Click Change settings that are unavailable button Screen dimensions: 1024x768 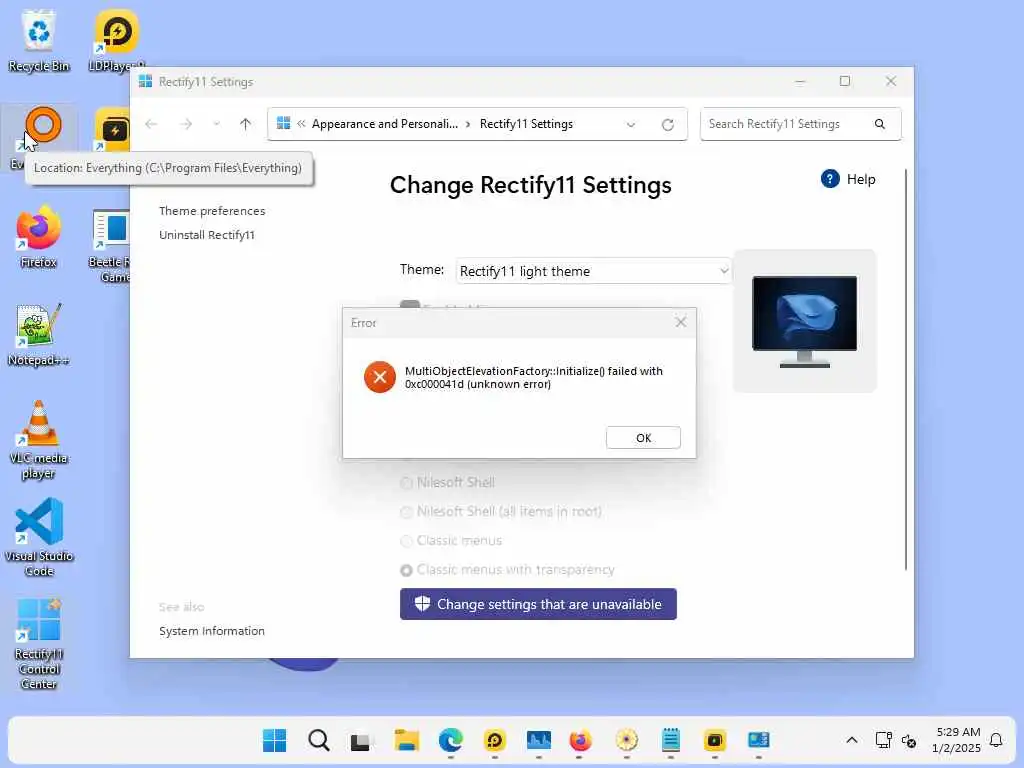point(538,604)
